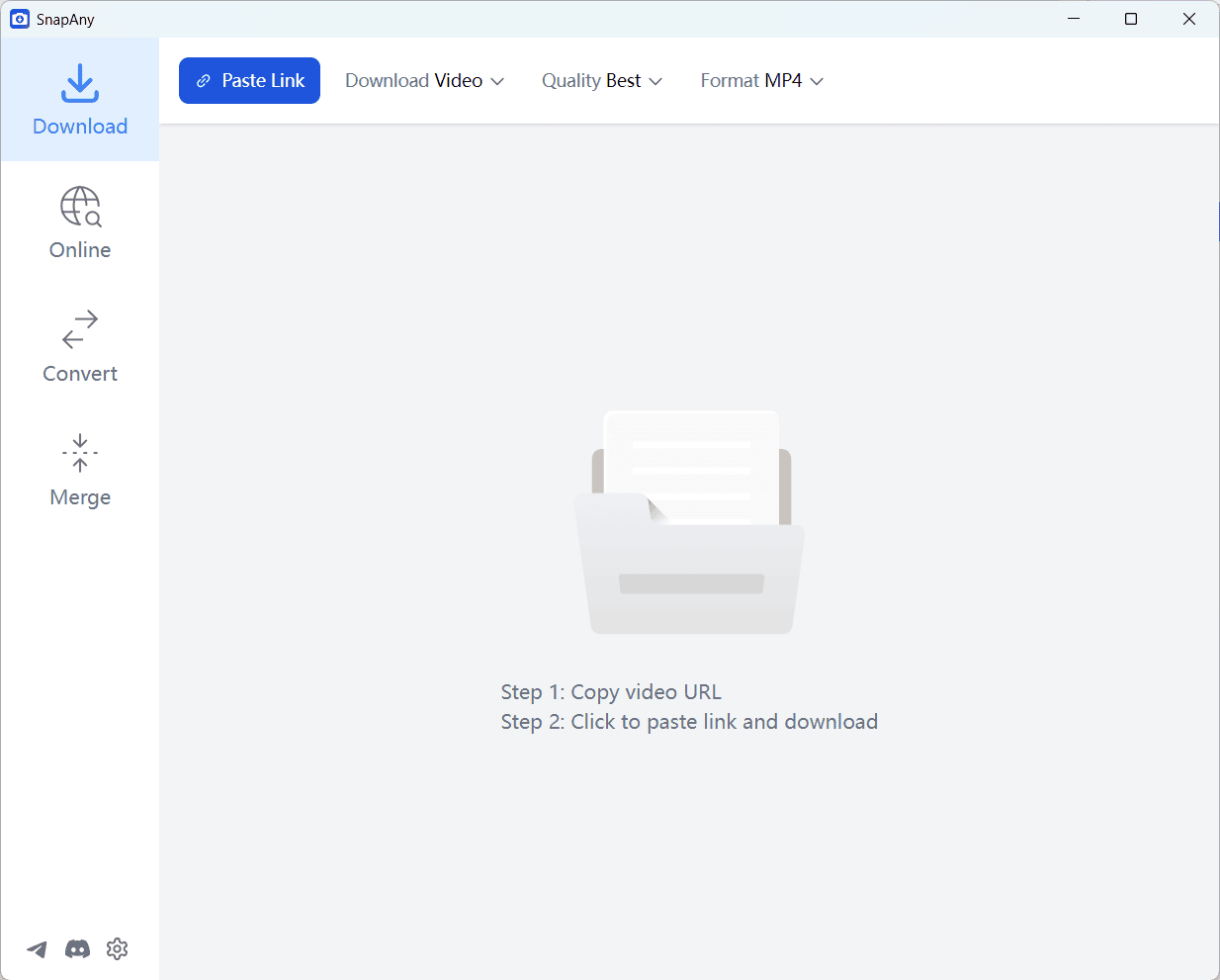Screen dimensions: 1220x980
Task: Open the Convert tool tab
Action: [x=80, y=347]
